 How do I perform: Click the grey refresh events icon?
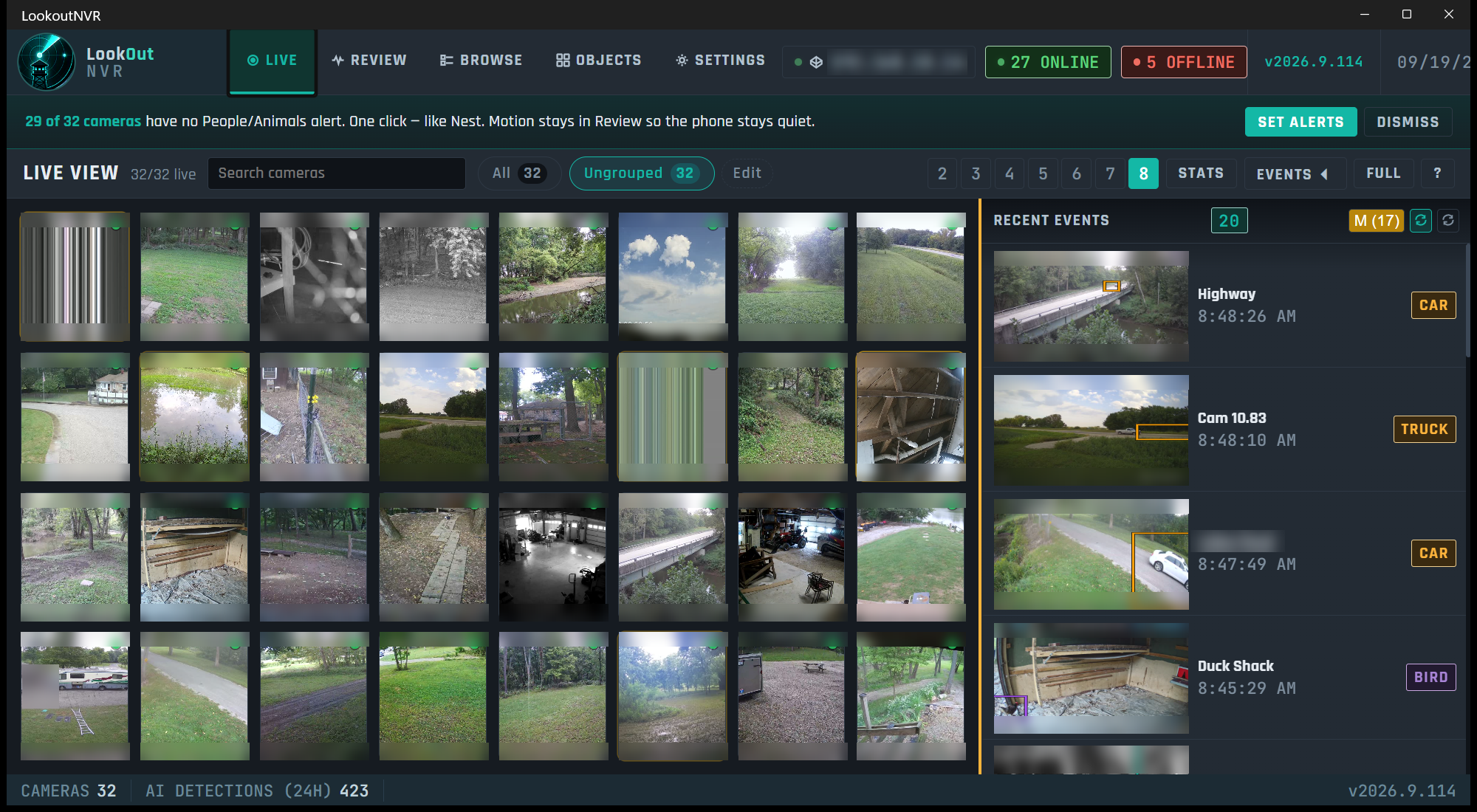pyautogui.click(x=1448, y=221)
